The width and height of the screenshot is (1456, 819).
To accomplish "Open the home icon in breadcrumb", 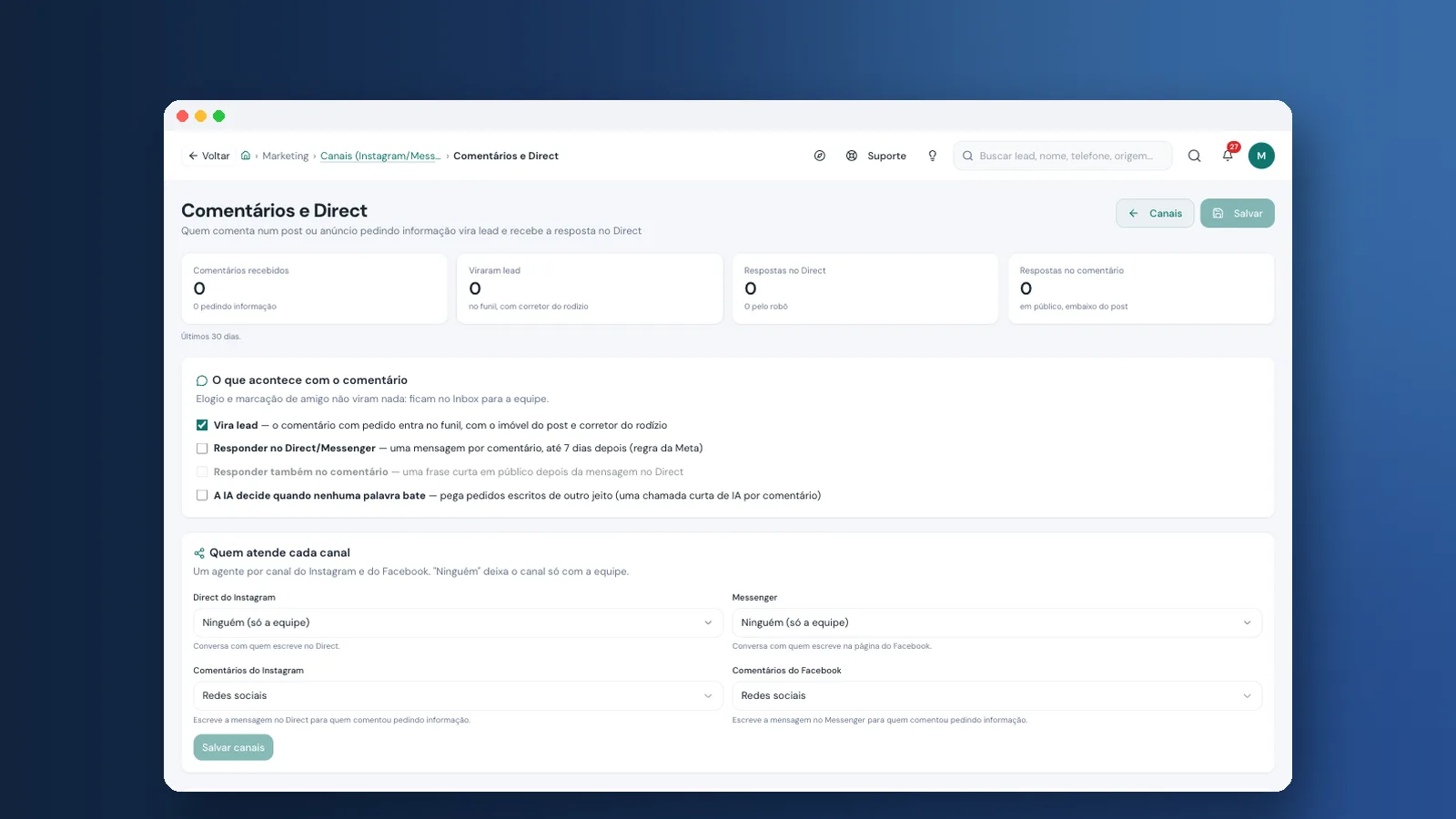I will pyautogui.click(x=246, y=156).
